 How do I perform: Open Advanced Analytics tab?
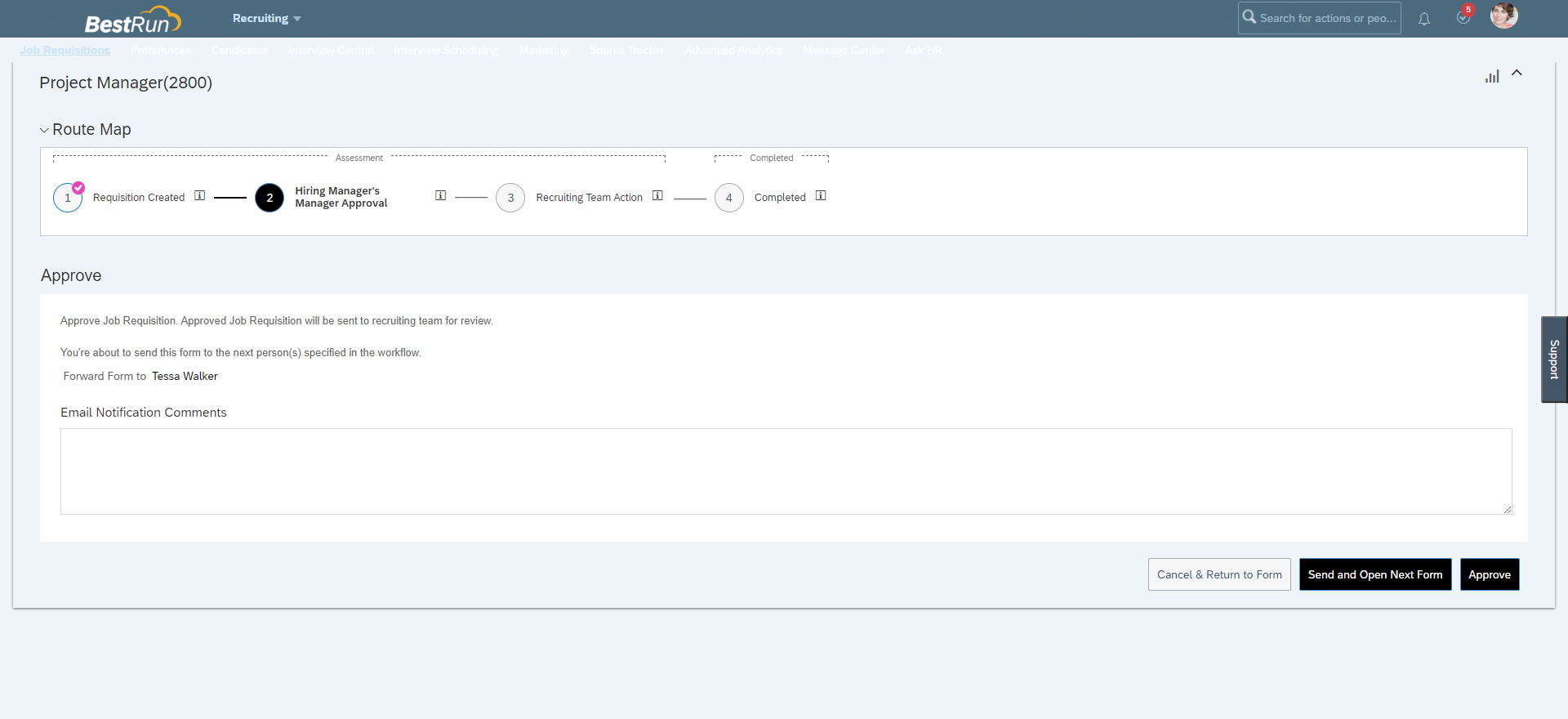733,50
